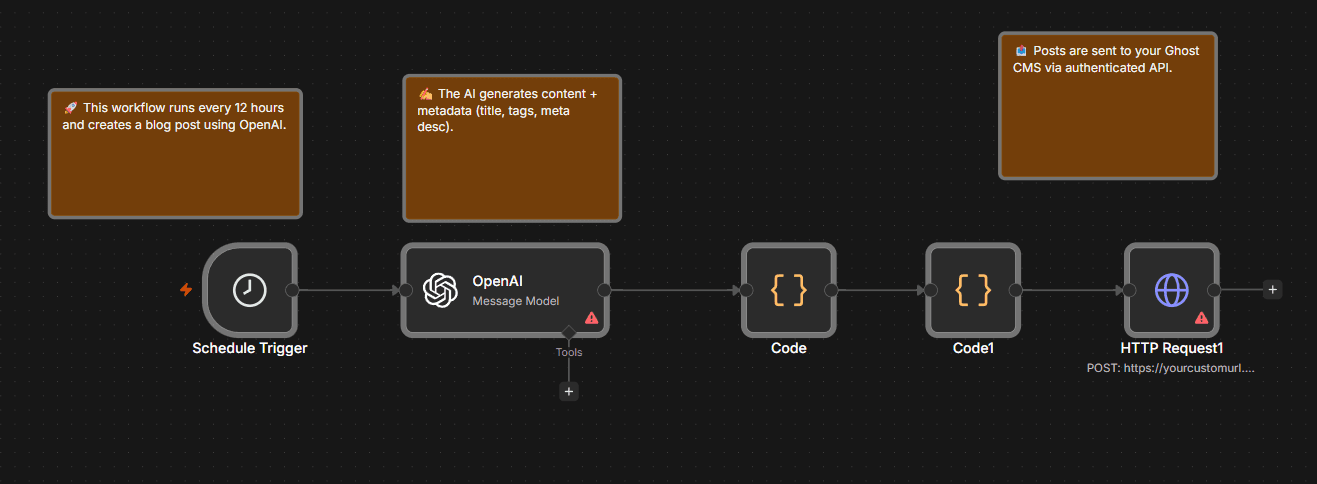Click the OpenAI node input connector

(406, 290)
